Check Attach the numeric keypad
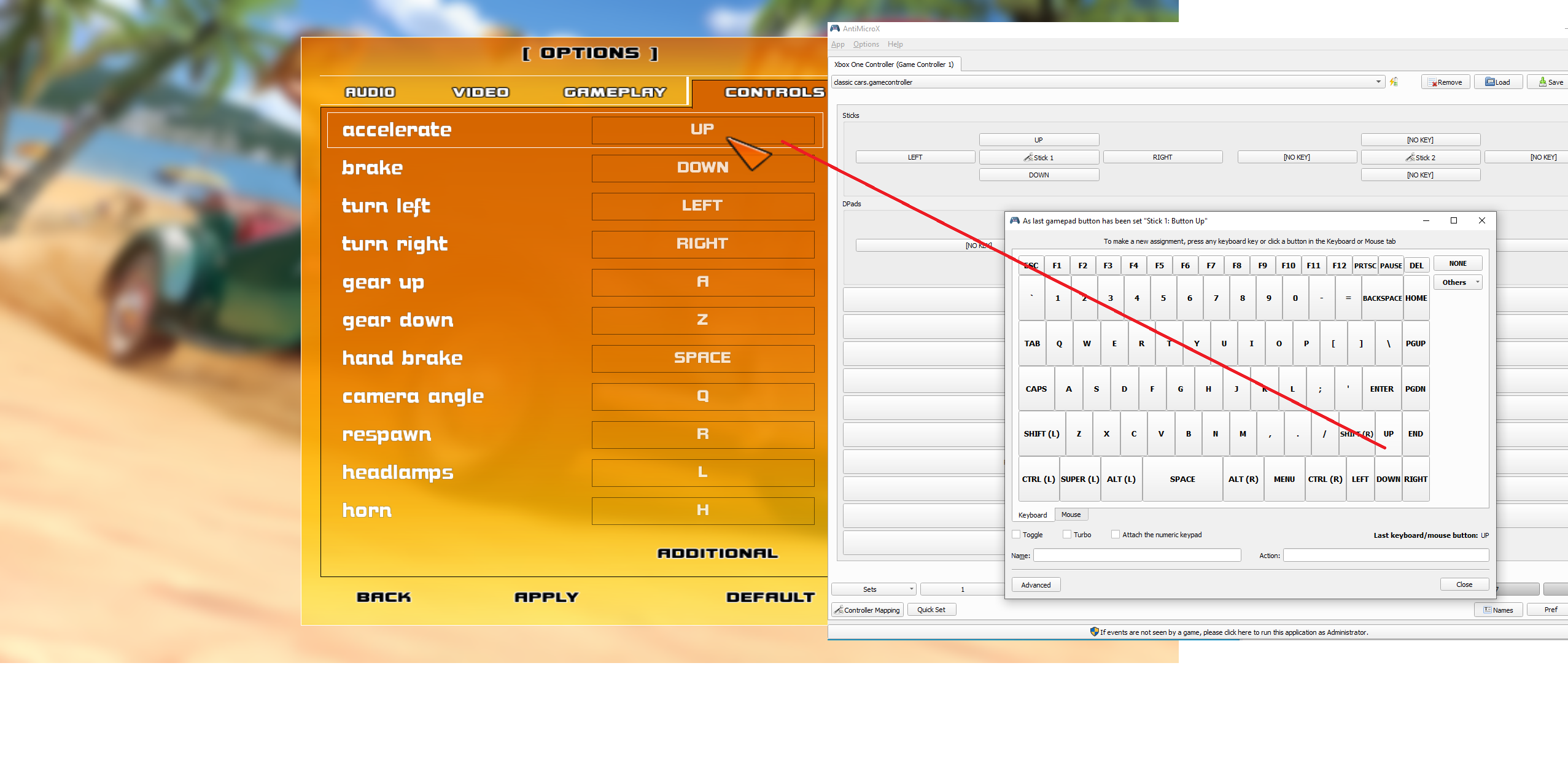Screen dimensions: 1568x784 [1116, 535]
